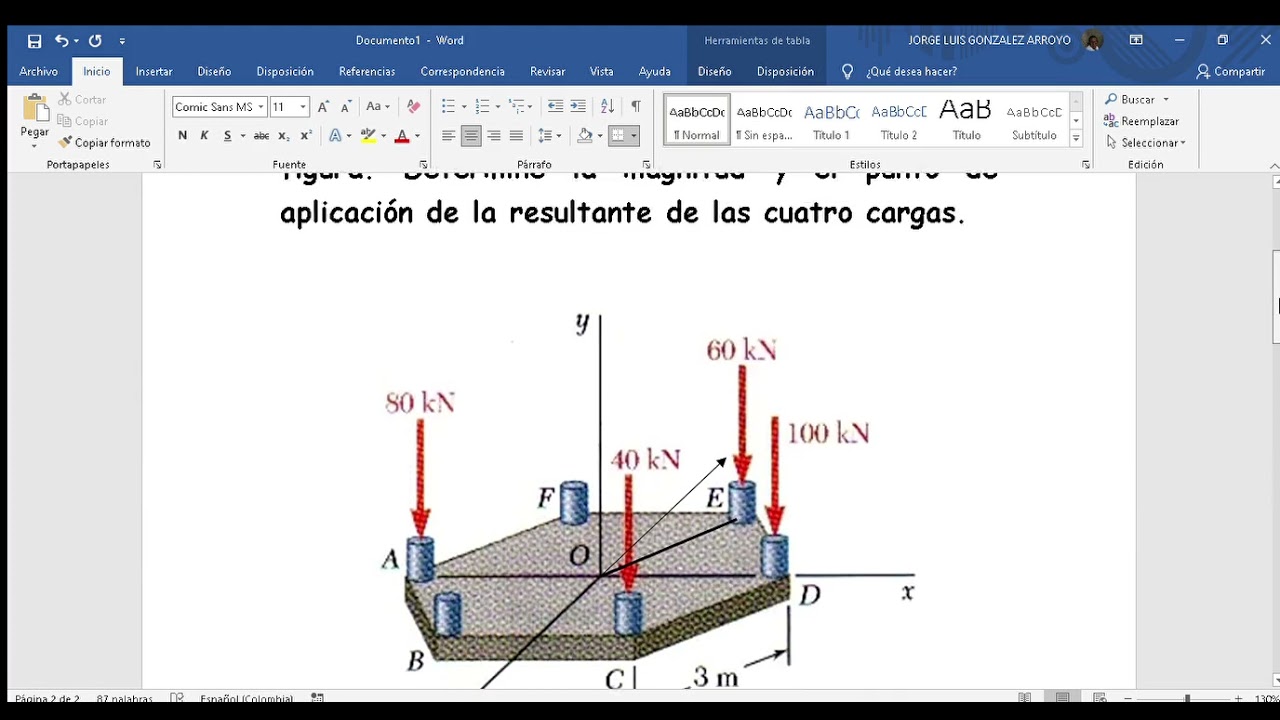The image size is (1280, 720).
Task: Click the numbering list icon
Action: click(482, 107)
